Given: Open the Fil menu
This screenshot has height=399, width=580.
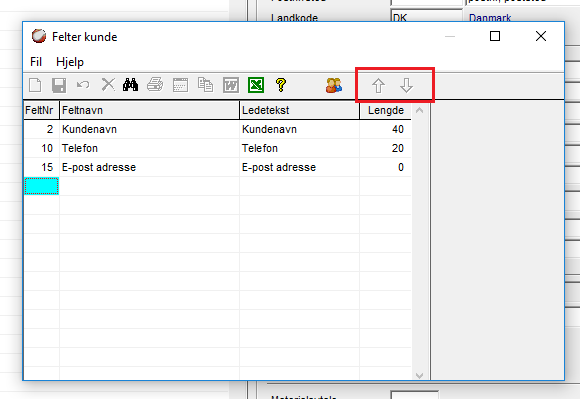Looking at the screenshot, I should pos(36,62).
